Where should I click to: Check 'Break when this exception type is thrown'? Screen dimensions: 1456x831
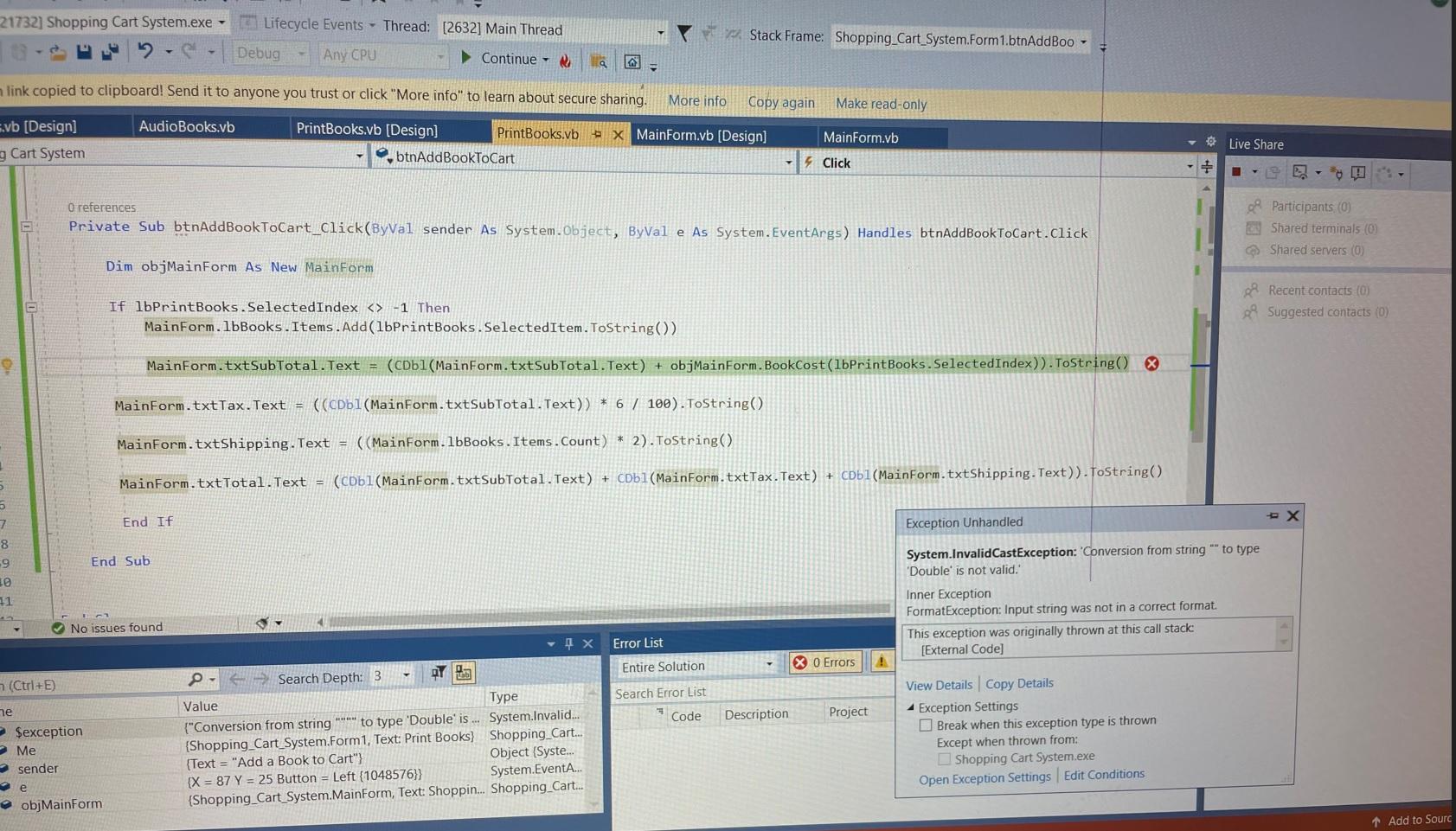[x=926, y=725]
